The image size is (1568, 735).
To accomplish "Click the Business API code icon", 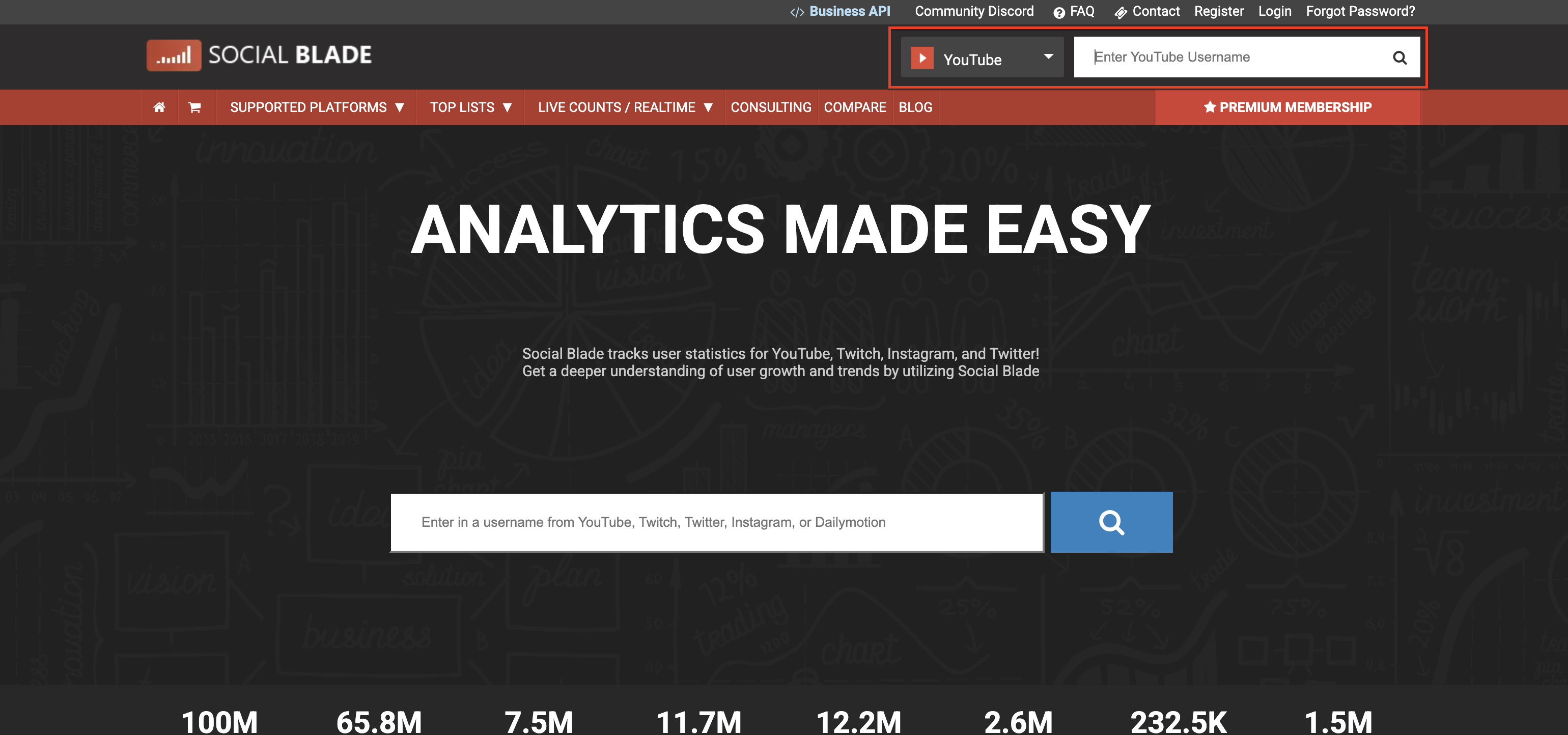I will (x=797, y=12).
